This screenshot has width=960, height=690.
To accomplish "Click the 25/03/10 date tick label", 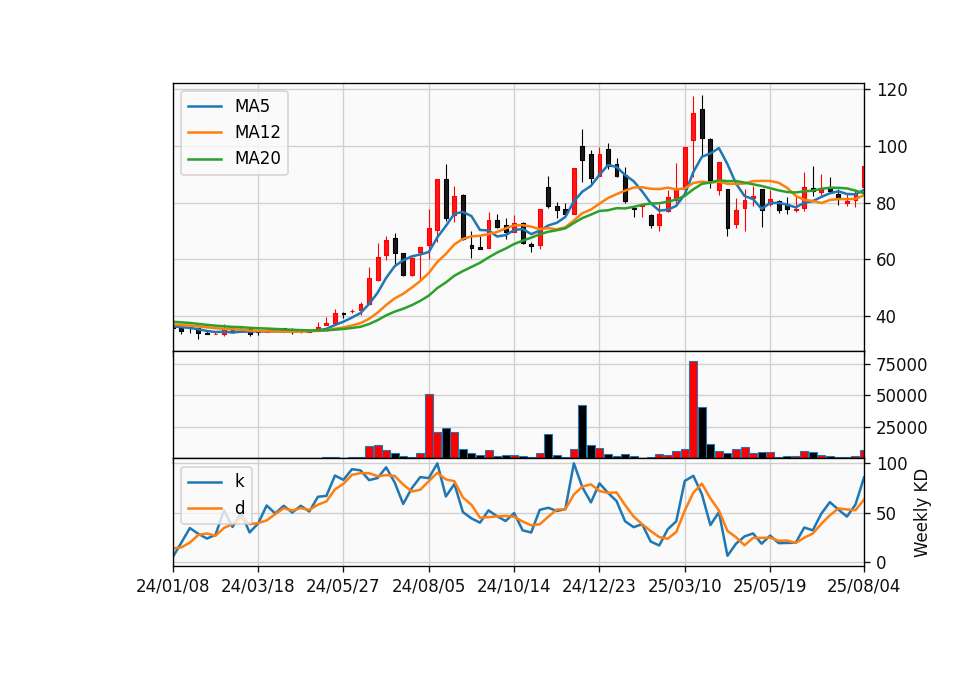I will (x=684, y=587).
